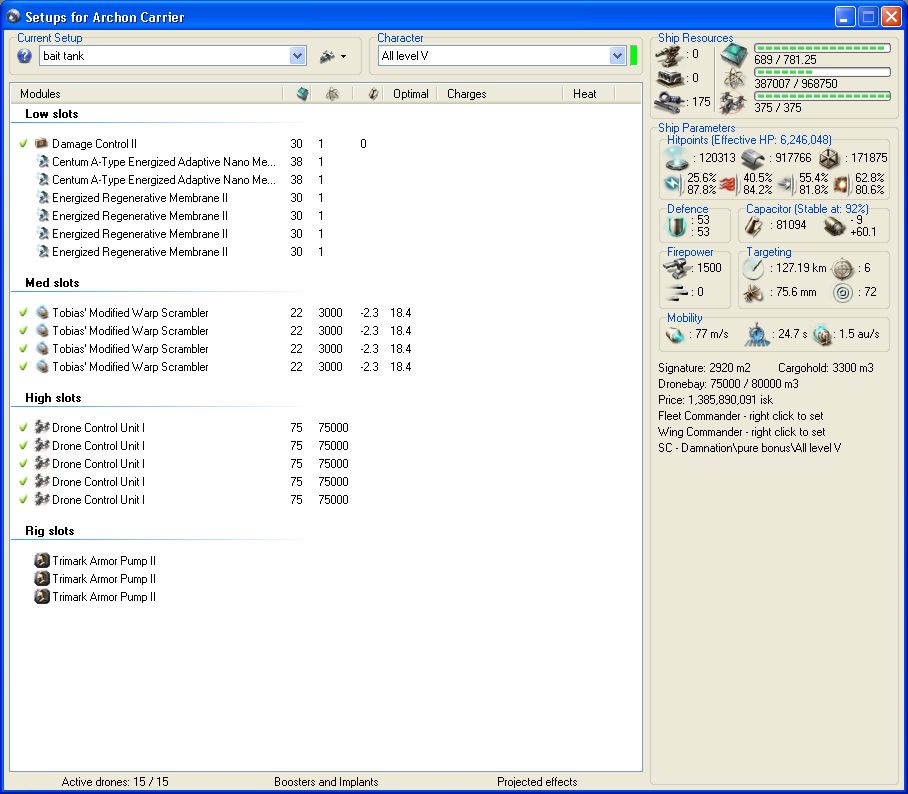Viewport: 908px width, 794px height.
Task: Click the hull structure hitpoints icon
Action: point(829,158)
